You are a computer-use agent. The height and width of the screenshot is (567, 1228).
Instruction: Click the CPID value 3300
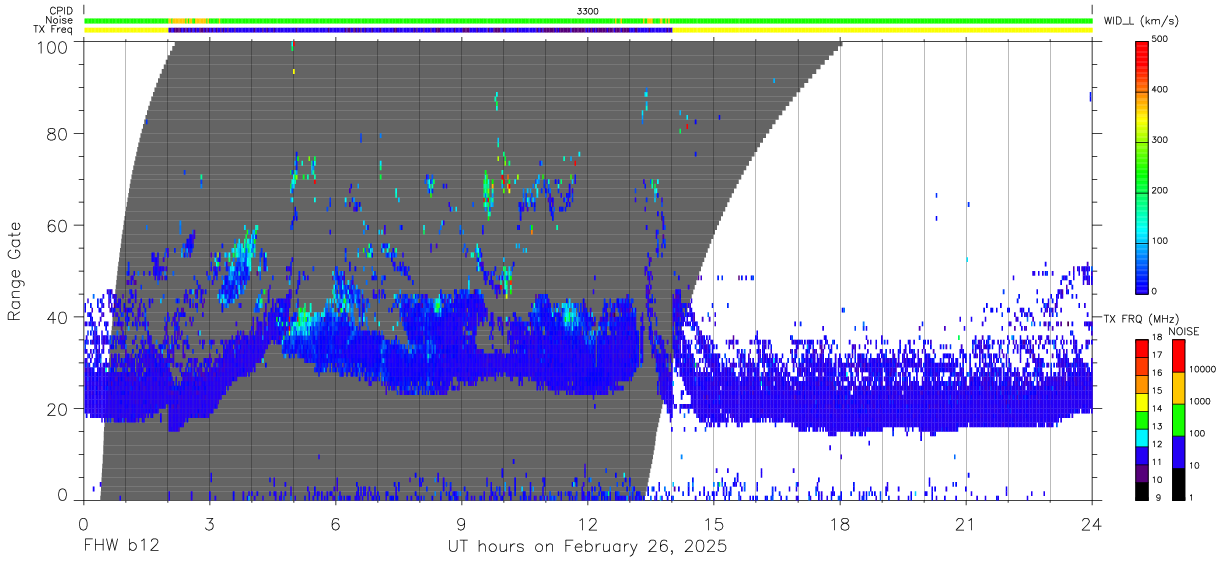pyautogui.click(x=588, y=11)
